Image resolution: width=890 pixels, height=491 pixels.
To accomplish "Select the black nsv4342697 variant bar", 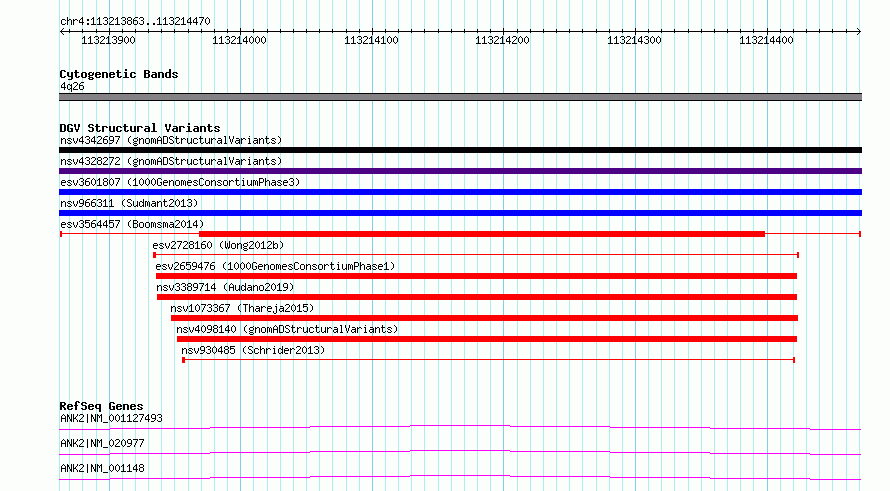I will (x=460, y=150).
